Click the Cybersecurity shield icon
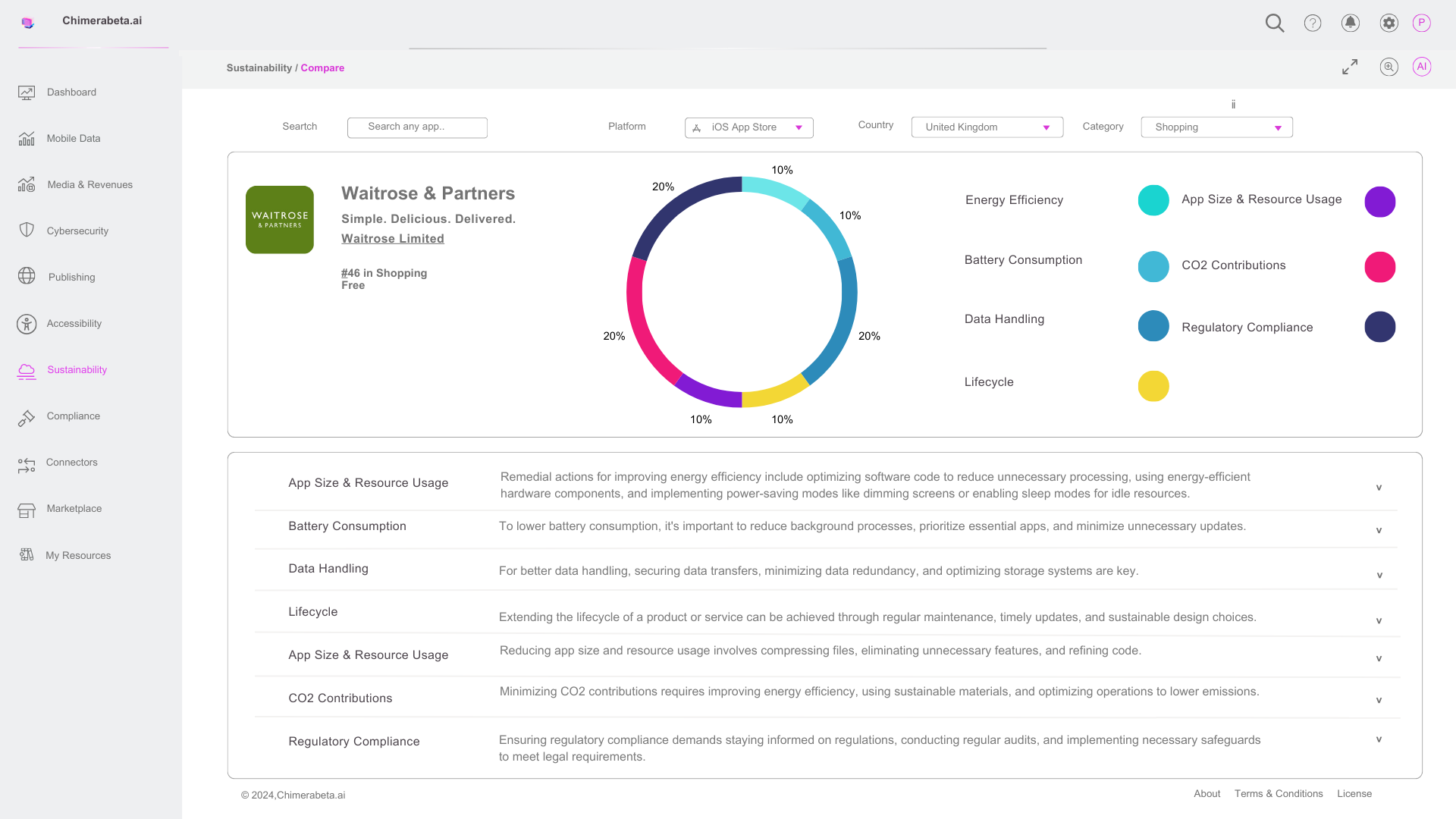This screenshot has height=819, width=1456. 27,230
